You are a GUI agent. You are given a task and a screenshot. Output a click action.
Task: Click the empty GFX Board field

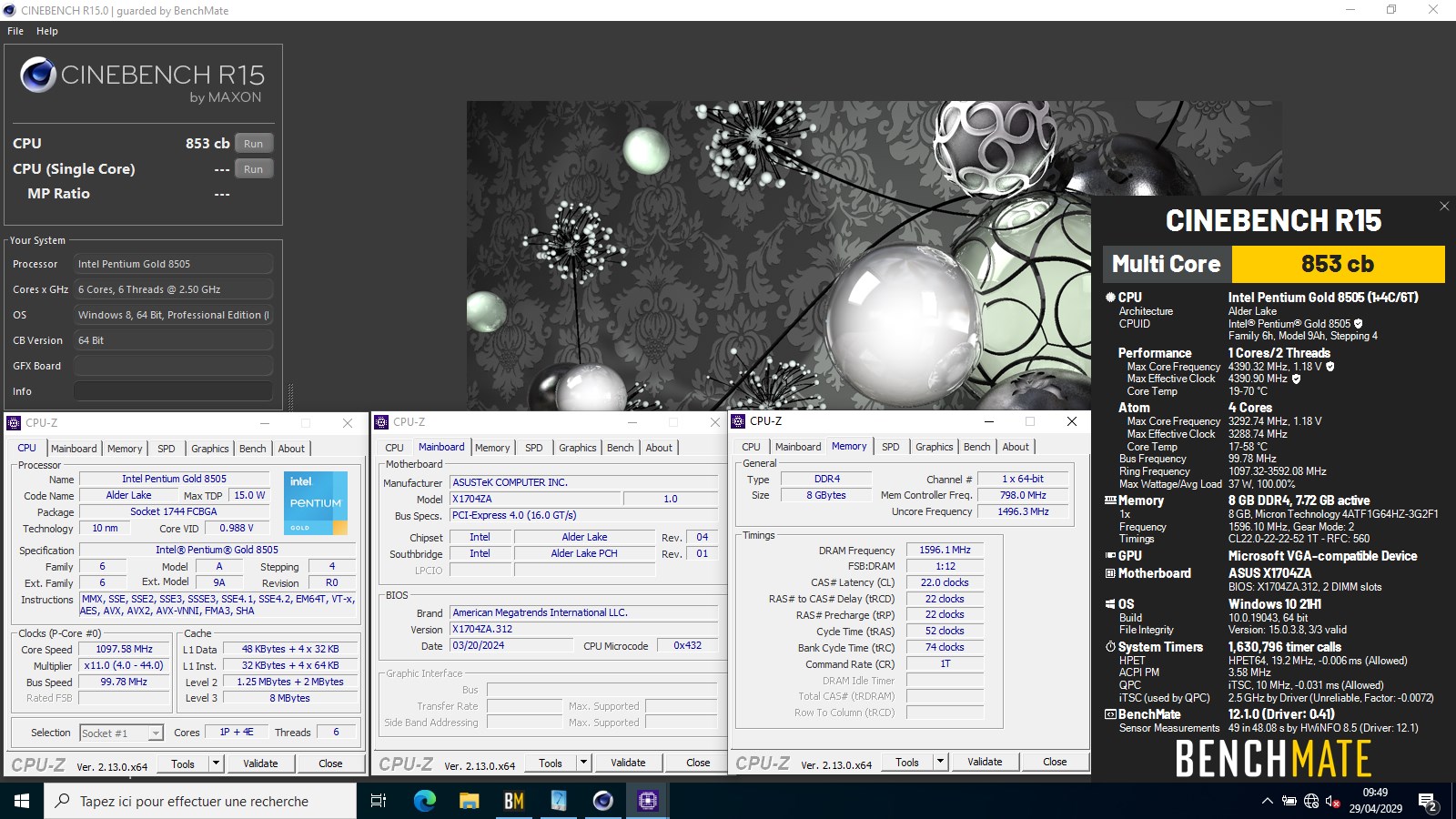click(173, 366)
